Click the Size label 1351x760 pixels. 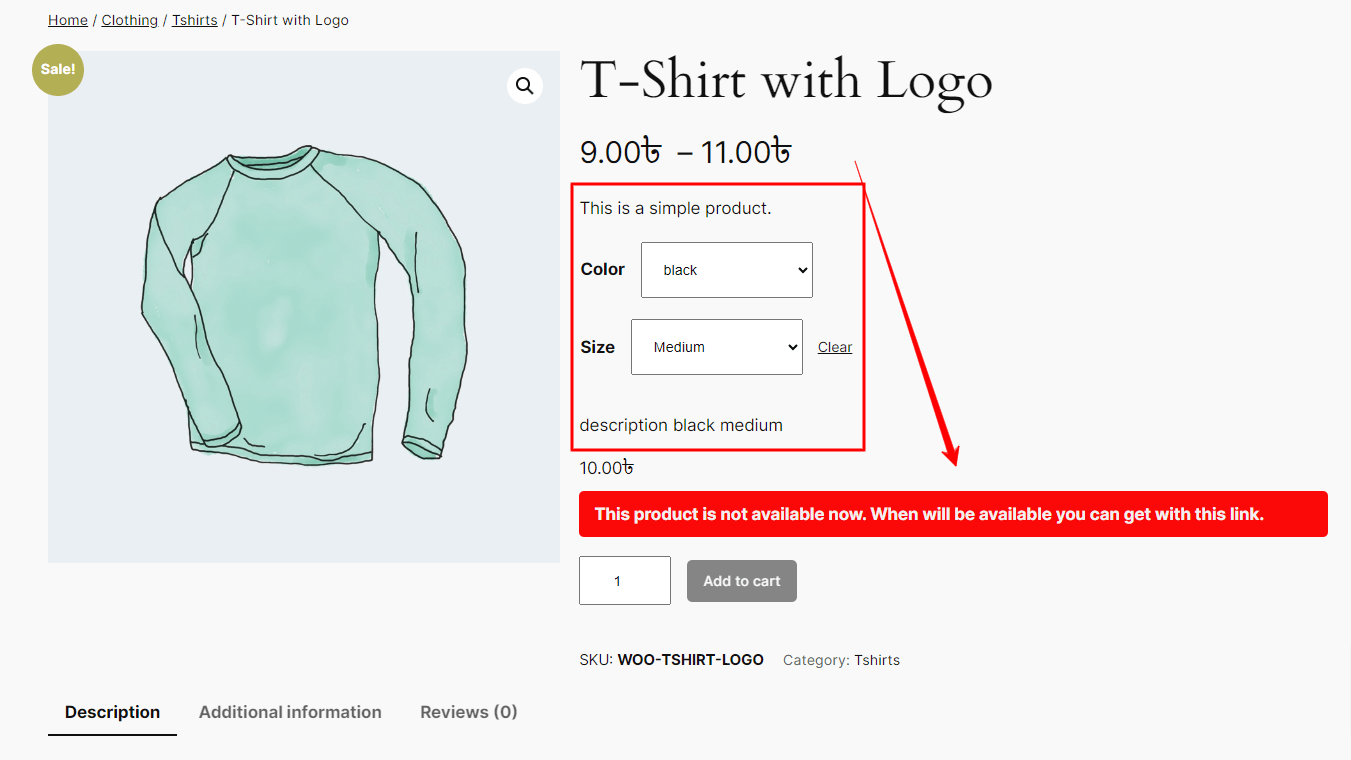(598, 347)
